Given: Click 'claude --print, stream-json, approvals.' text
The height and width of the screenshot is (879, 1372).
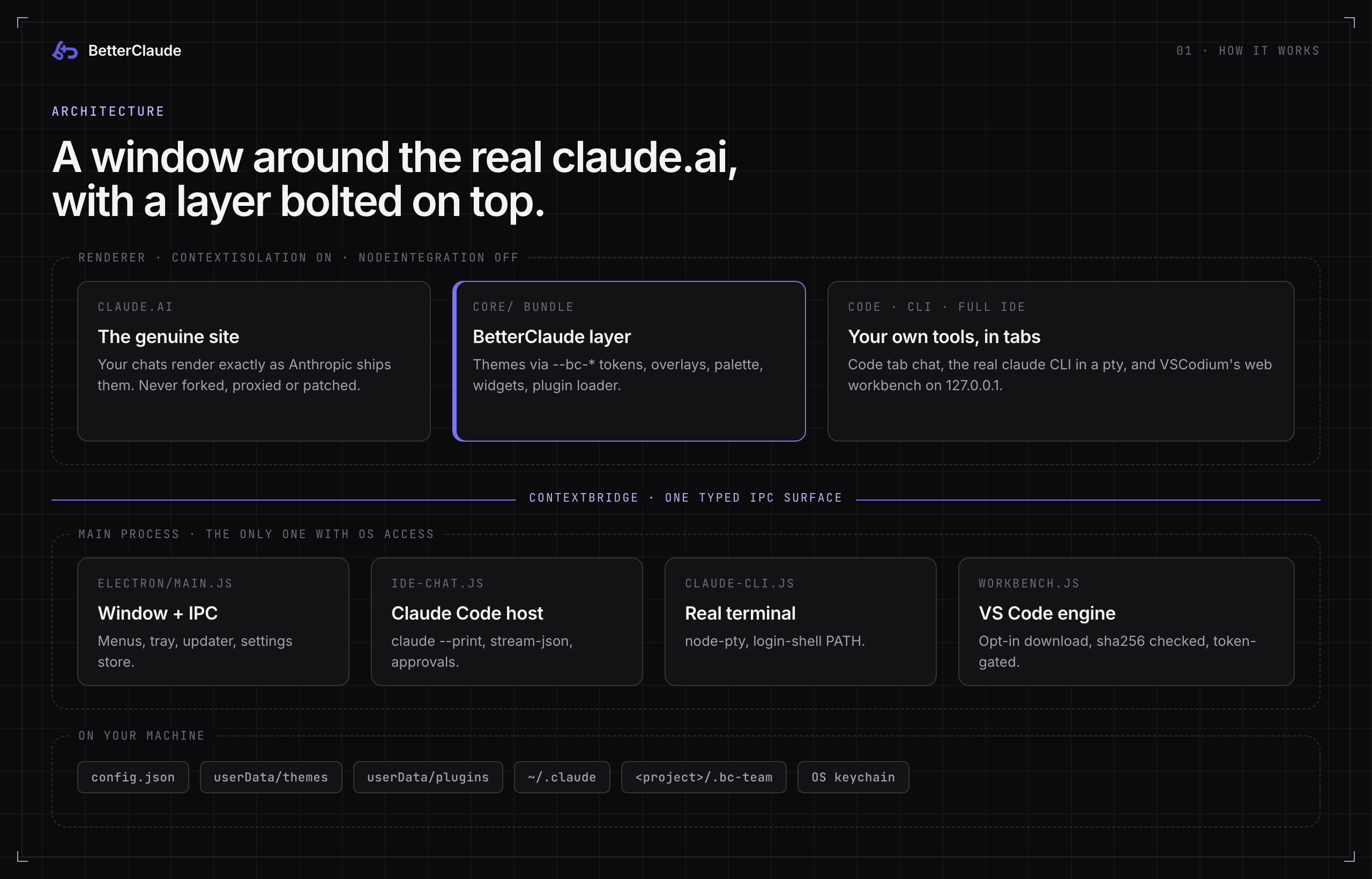Looking at the screenshot, I should 482,651.
